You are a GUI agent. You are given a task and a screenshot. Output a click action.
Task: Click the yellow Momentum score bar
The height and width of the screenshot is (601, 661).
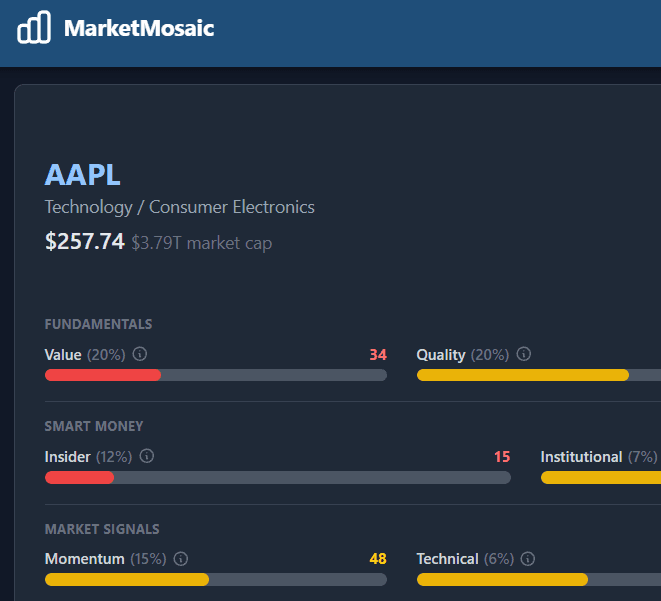[127, 580]
